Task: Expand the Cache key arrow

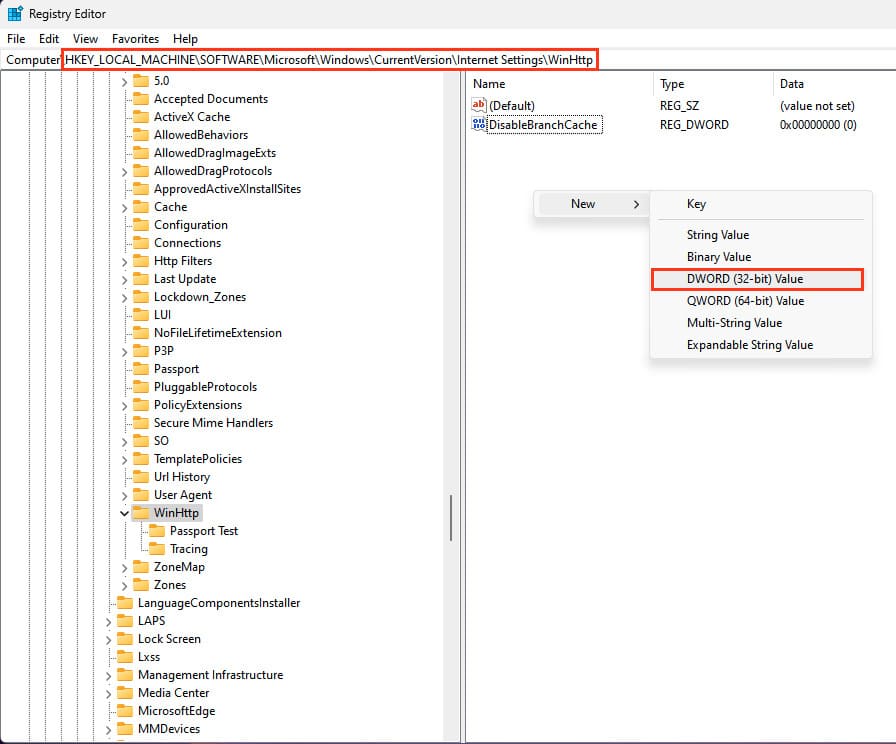Action: coord(125,207)
